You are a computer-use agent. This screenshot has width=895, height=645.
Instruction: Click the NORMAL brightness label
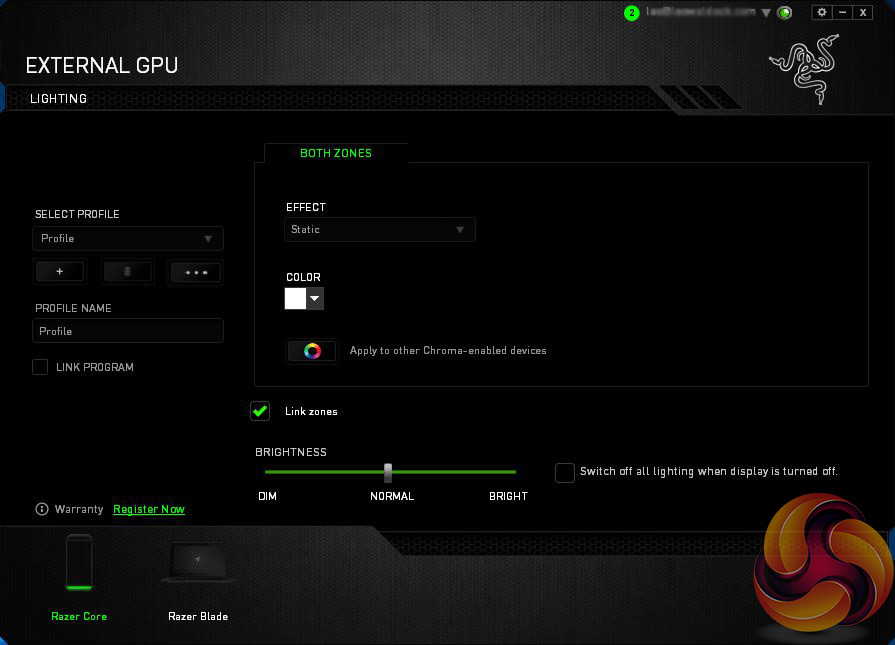392,496
